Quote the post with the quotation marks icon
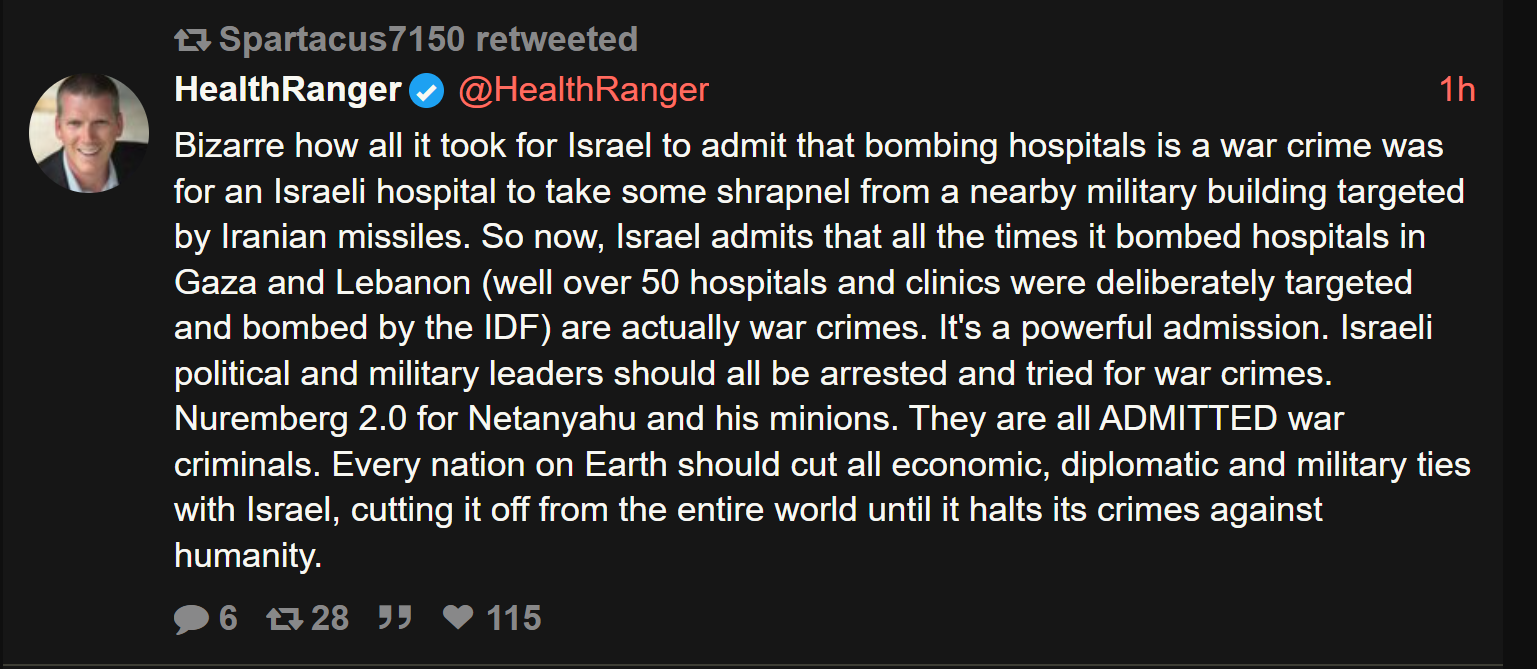Viewport: 1537px width, 669px height. (395, 617)
